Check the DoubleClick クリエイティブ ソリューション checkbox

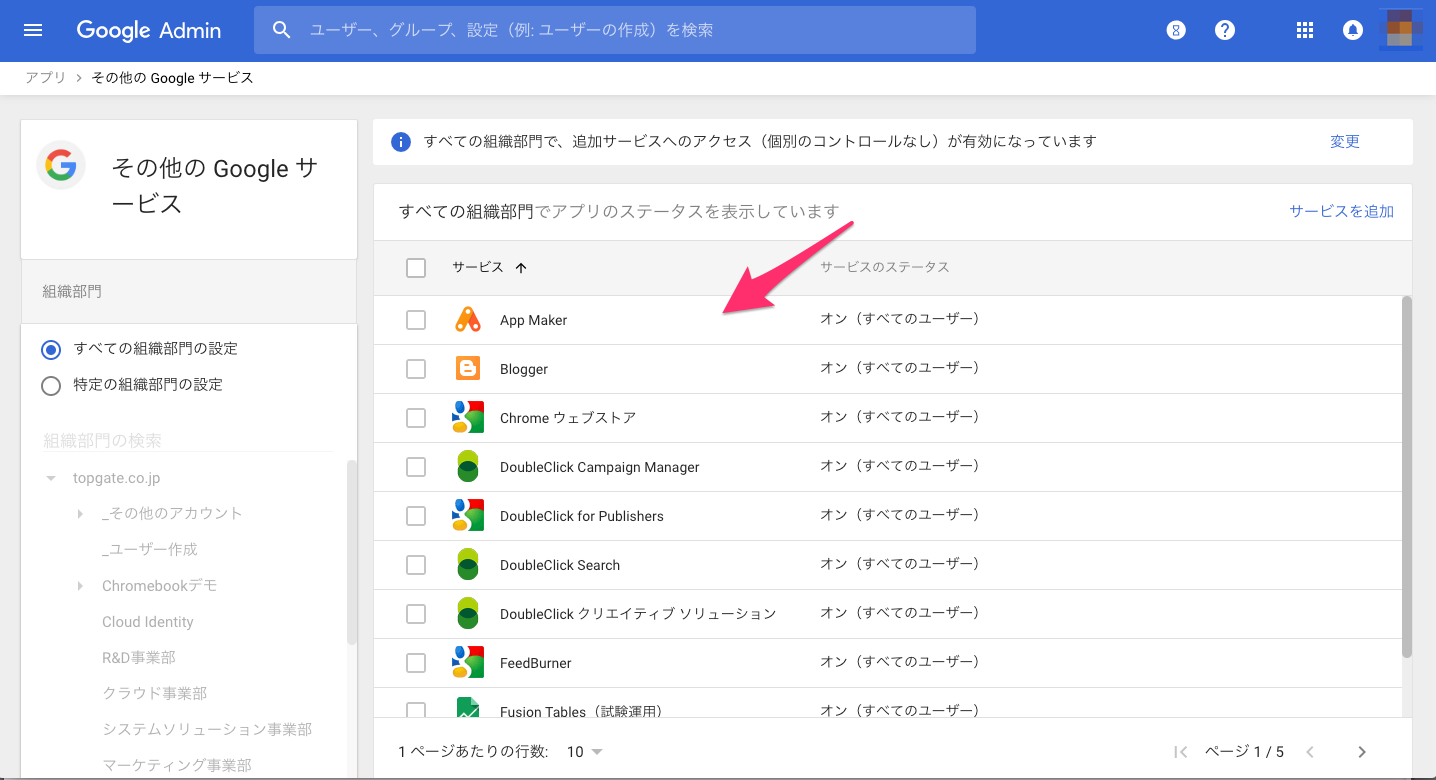[416, 614]
